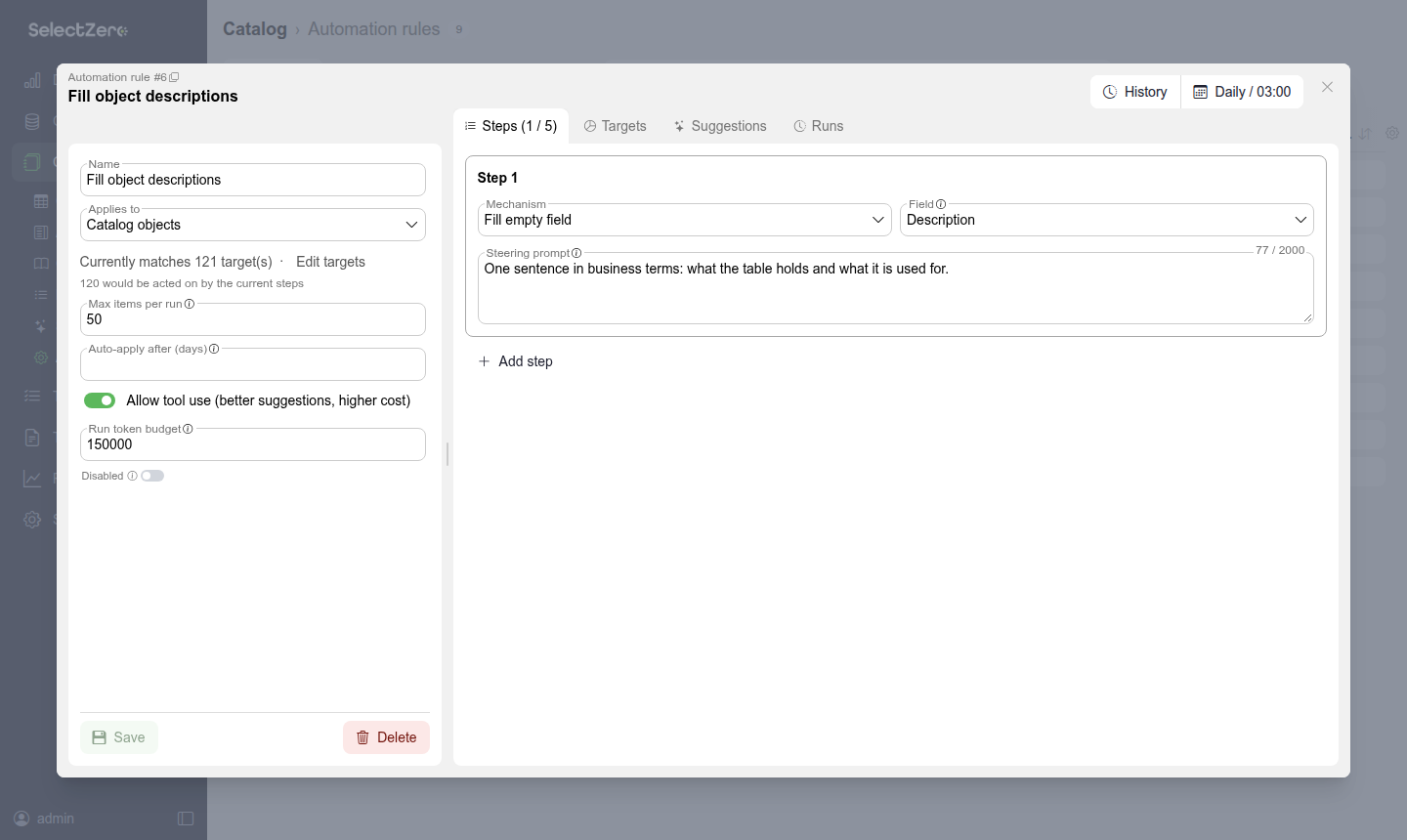
Task: Click the History button
Action: coord(1135,92)
